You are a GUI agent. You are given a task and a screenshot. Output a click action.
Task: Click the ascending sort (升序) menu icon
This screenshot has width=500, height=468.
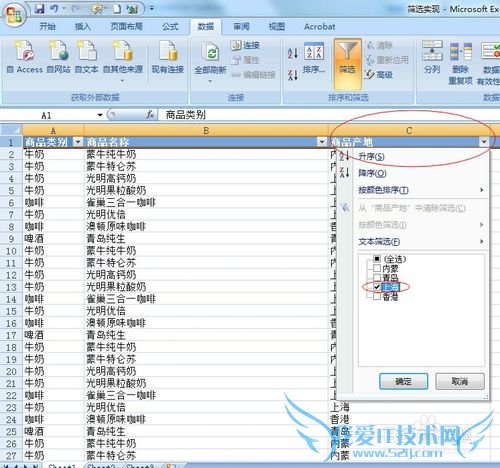[x=344, y=156]
